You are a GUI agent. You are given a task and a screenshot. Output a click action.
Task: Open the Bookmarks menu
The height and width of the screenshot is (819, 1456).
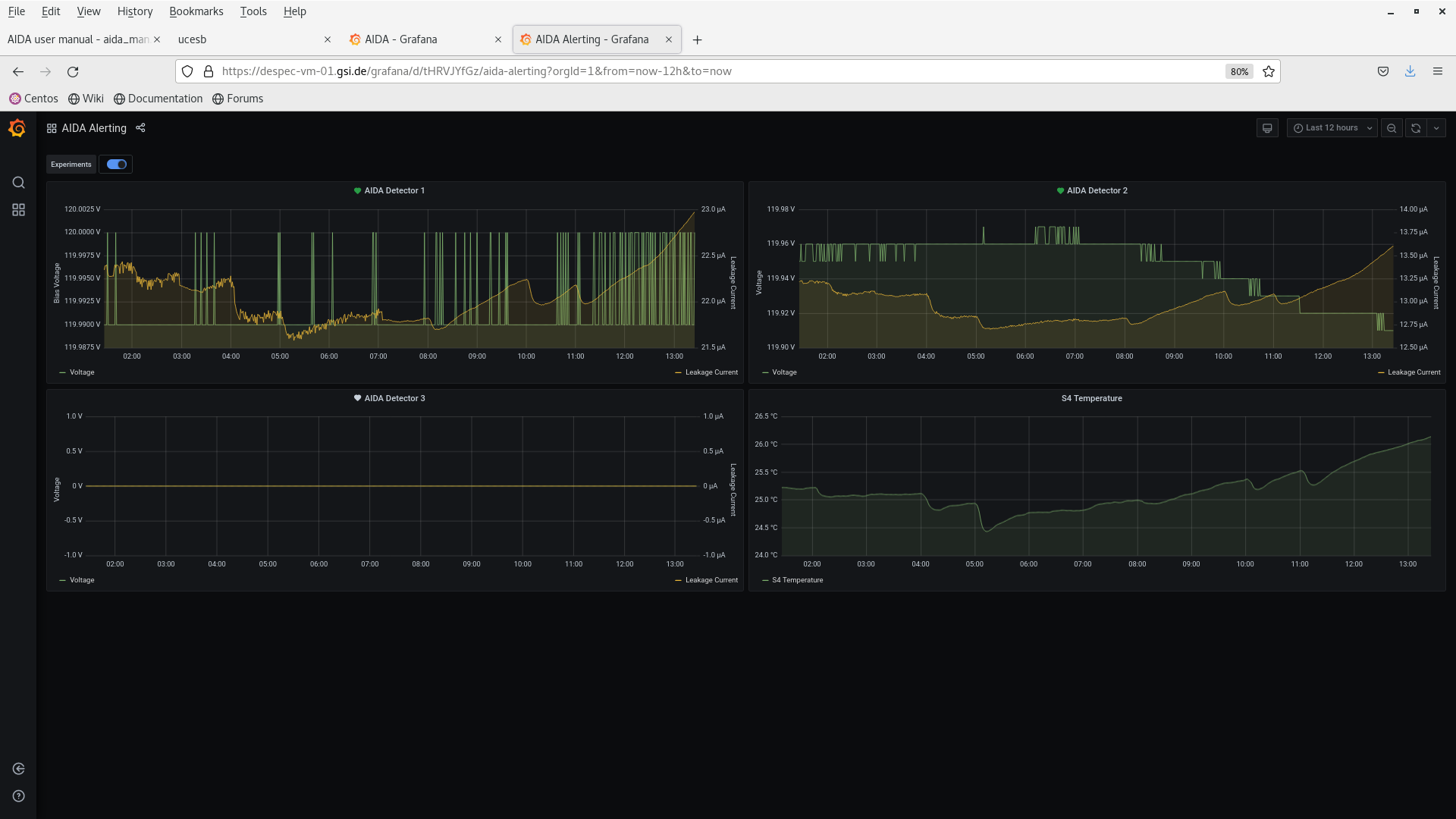[x=196, y=11]
